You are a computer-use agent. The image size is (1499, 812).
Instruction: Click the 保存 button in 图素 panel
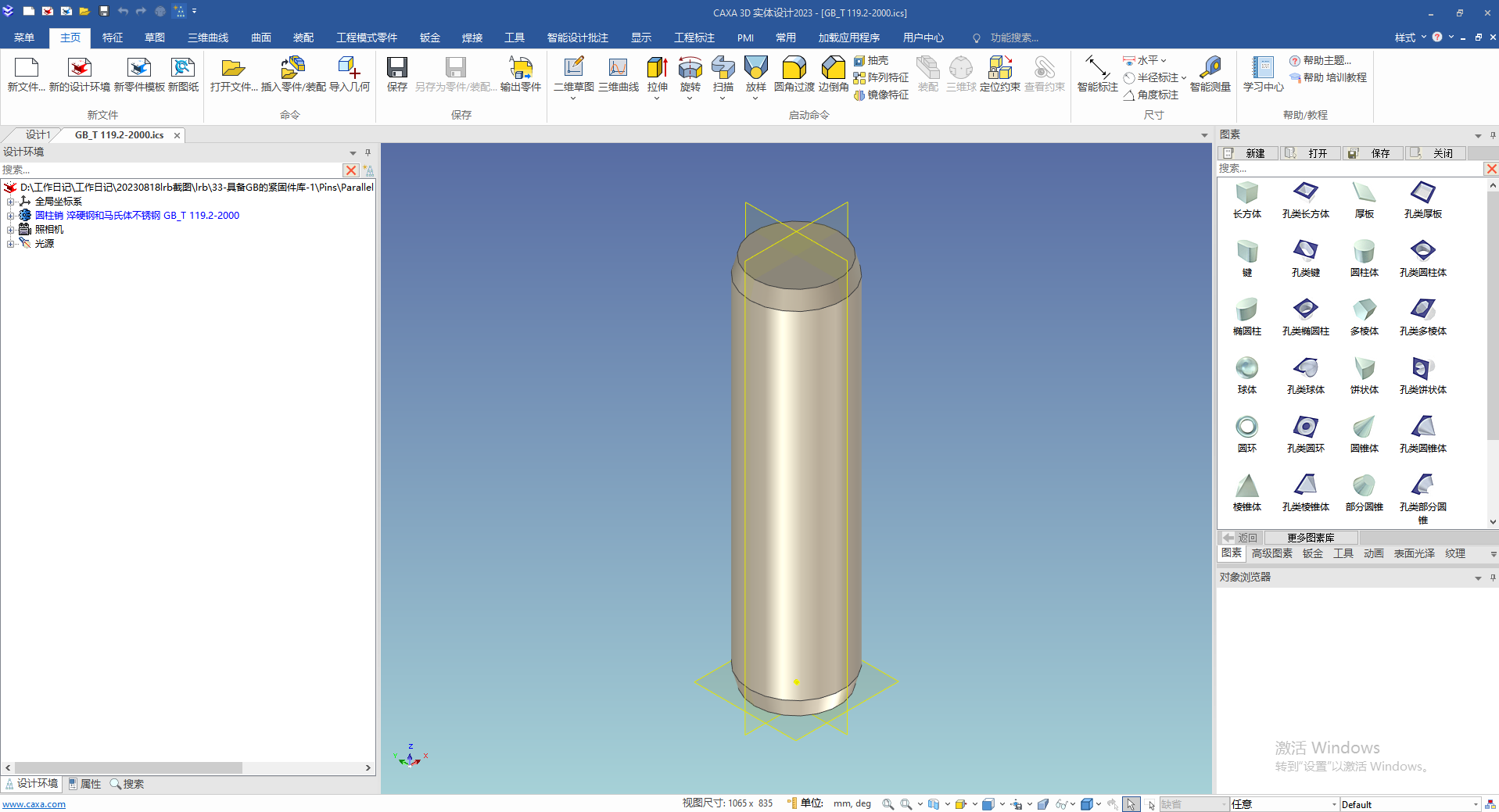1372,153
